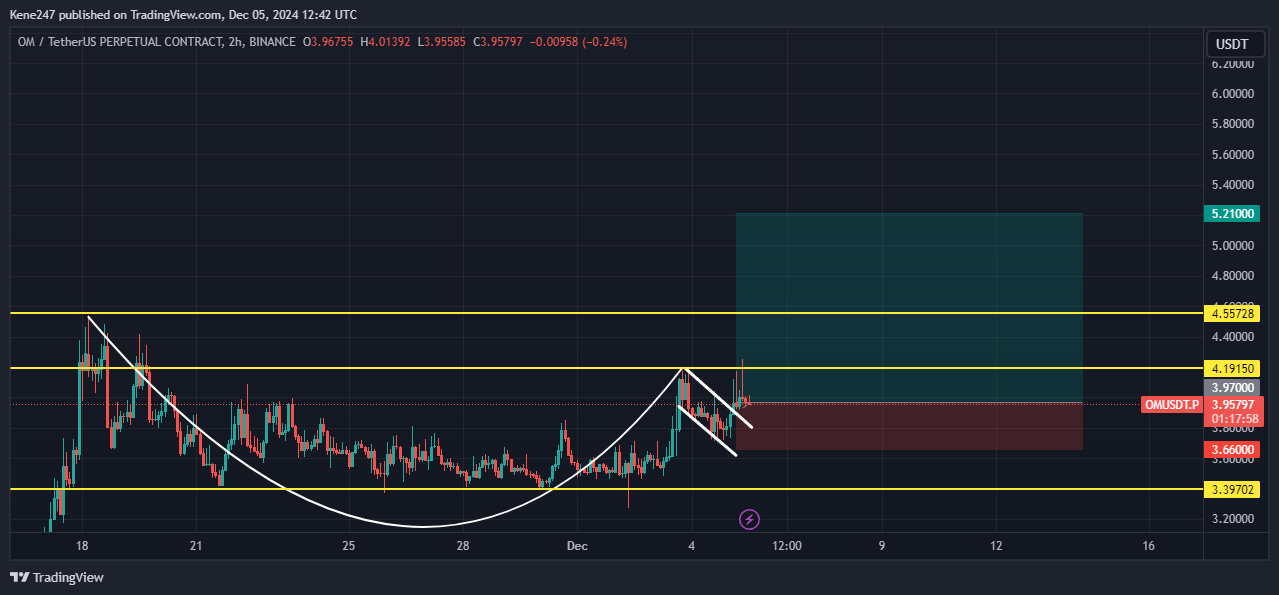Click the 18 date label on time axis

(x=82, y=546)
